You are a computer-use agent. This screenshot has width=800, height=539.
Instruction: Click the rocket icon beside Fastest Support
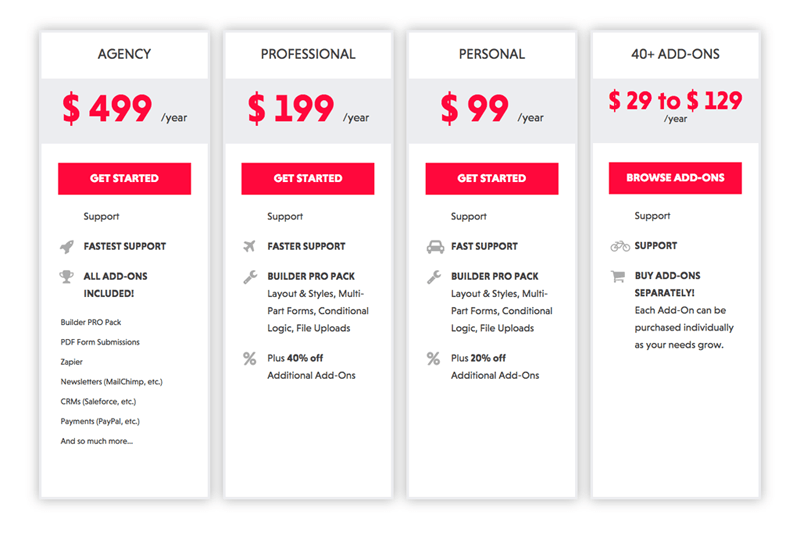click(x=67, y=247)
